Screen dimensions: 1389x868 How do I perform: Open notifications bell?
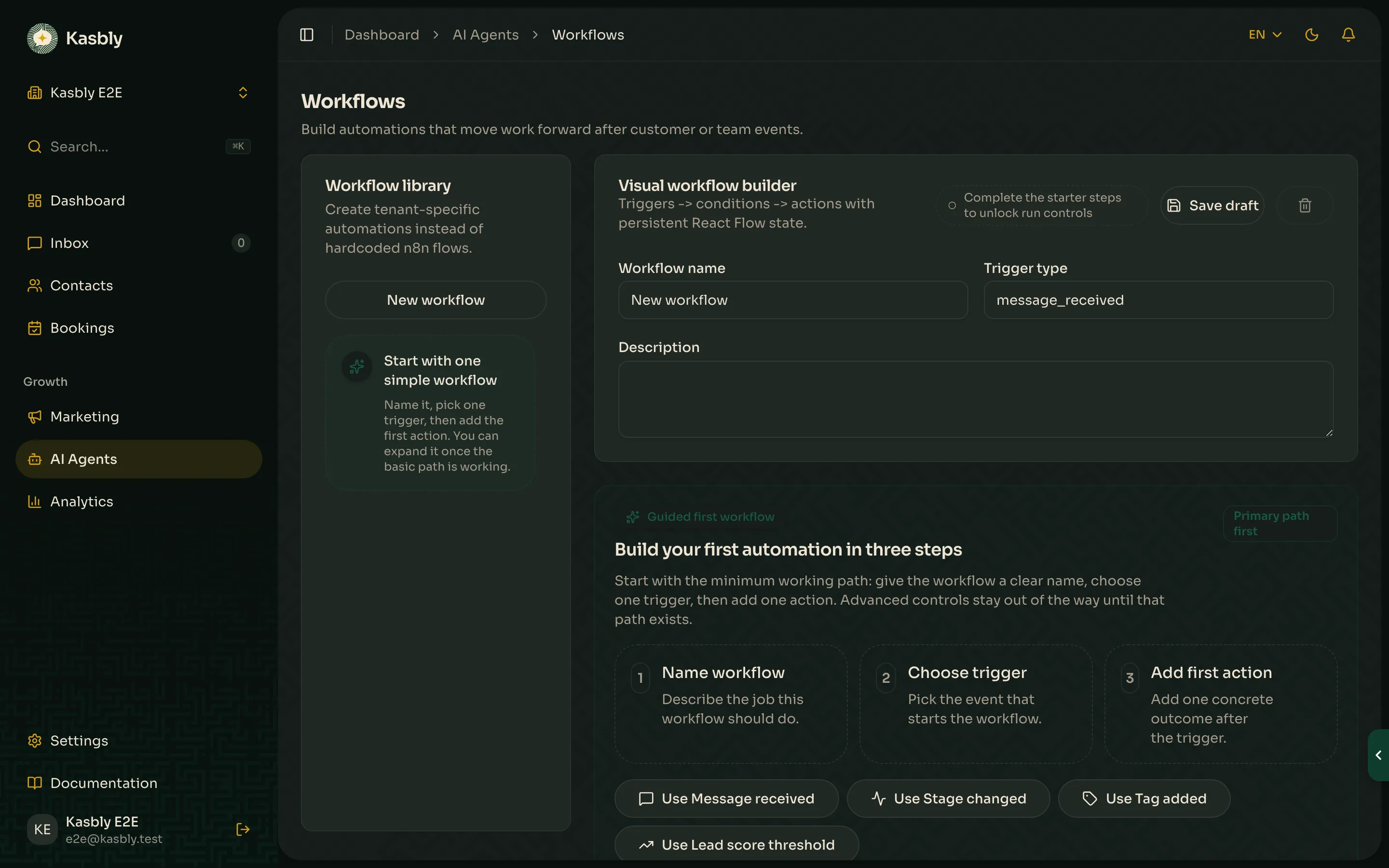point(1348,35)
